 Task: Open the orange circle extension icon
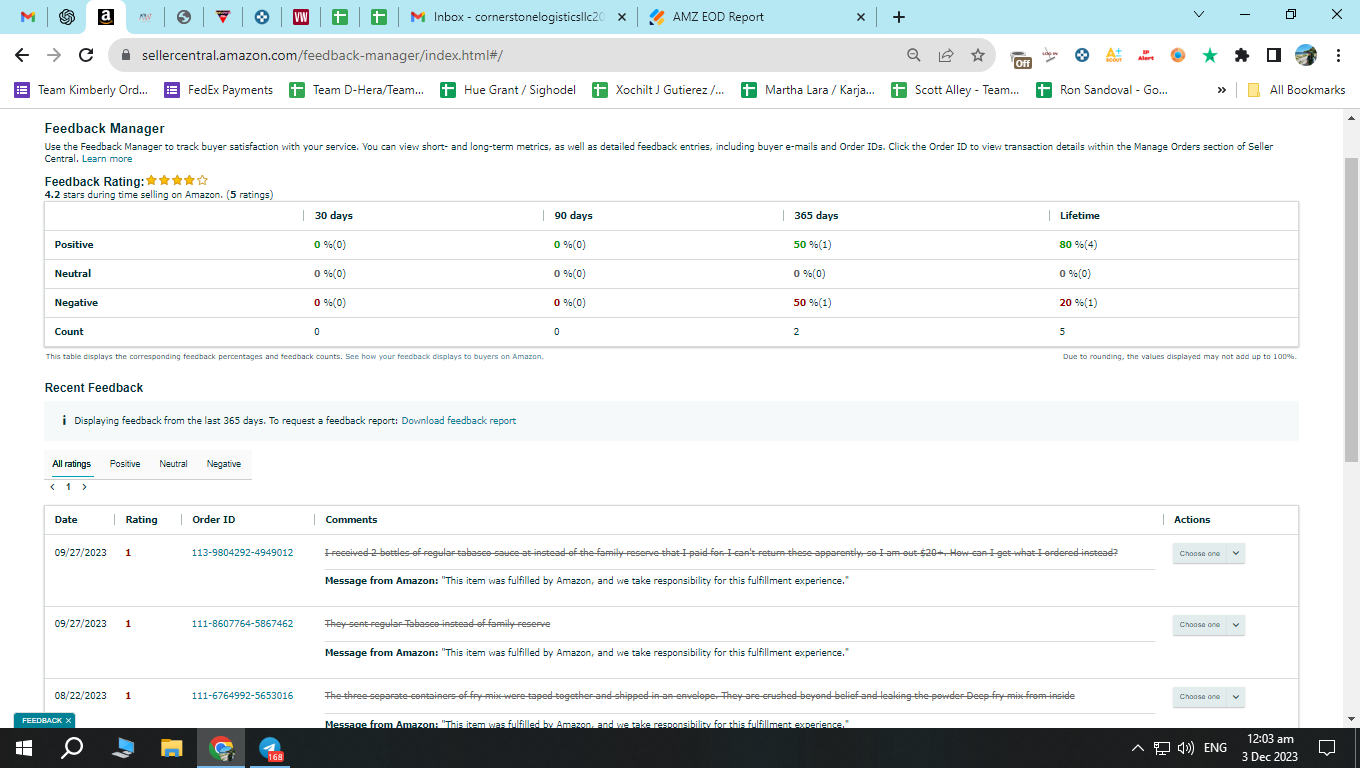[1178, 55]
